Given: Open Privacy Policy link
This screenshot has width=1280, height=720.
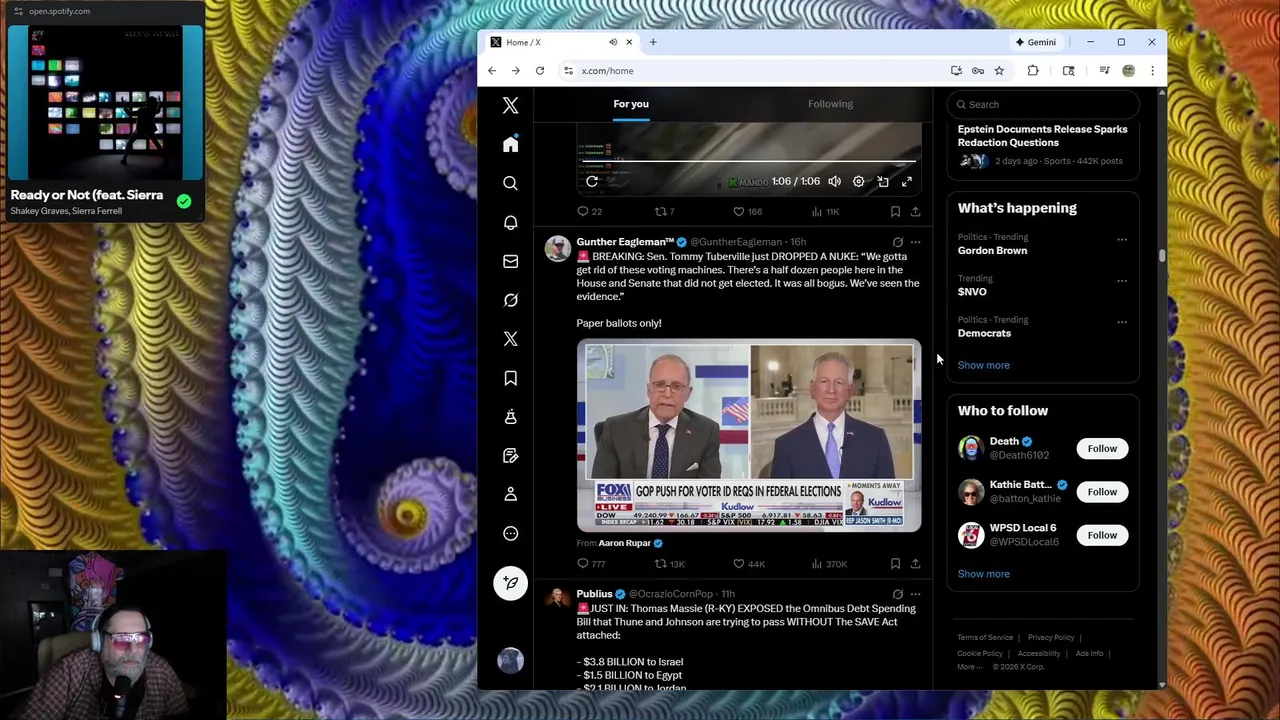Looking at the screenshot, I should 1051,637.
